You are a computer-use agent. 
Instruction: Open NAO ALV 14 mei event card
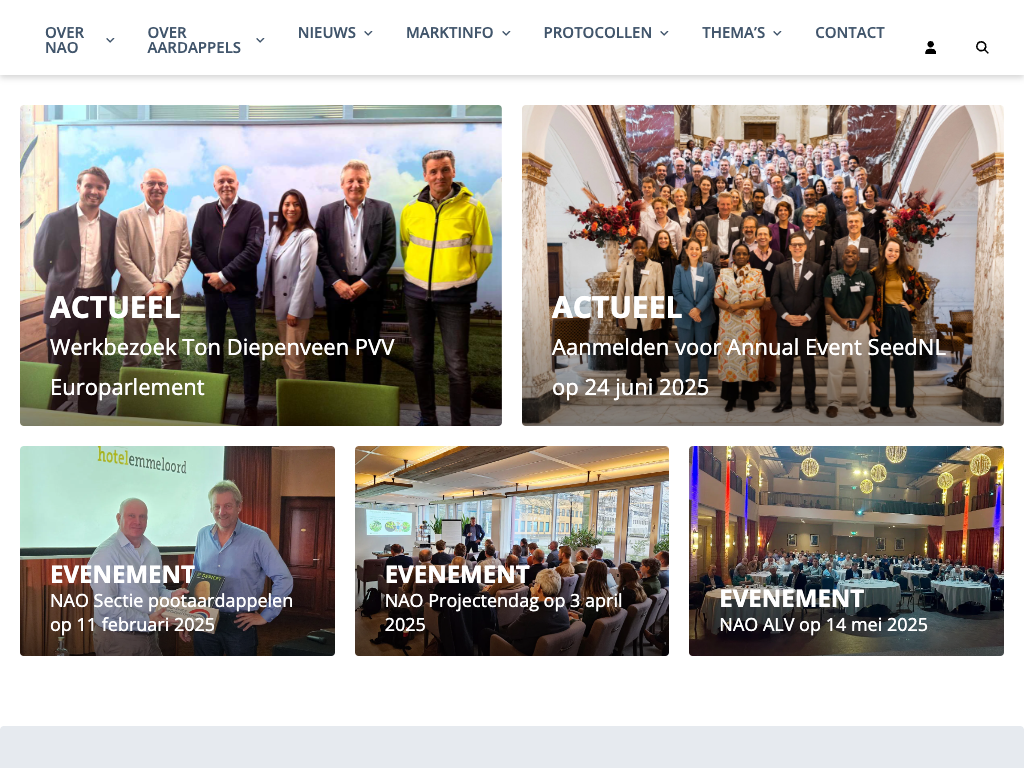[x=846, y=551]
